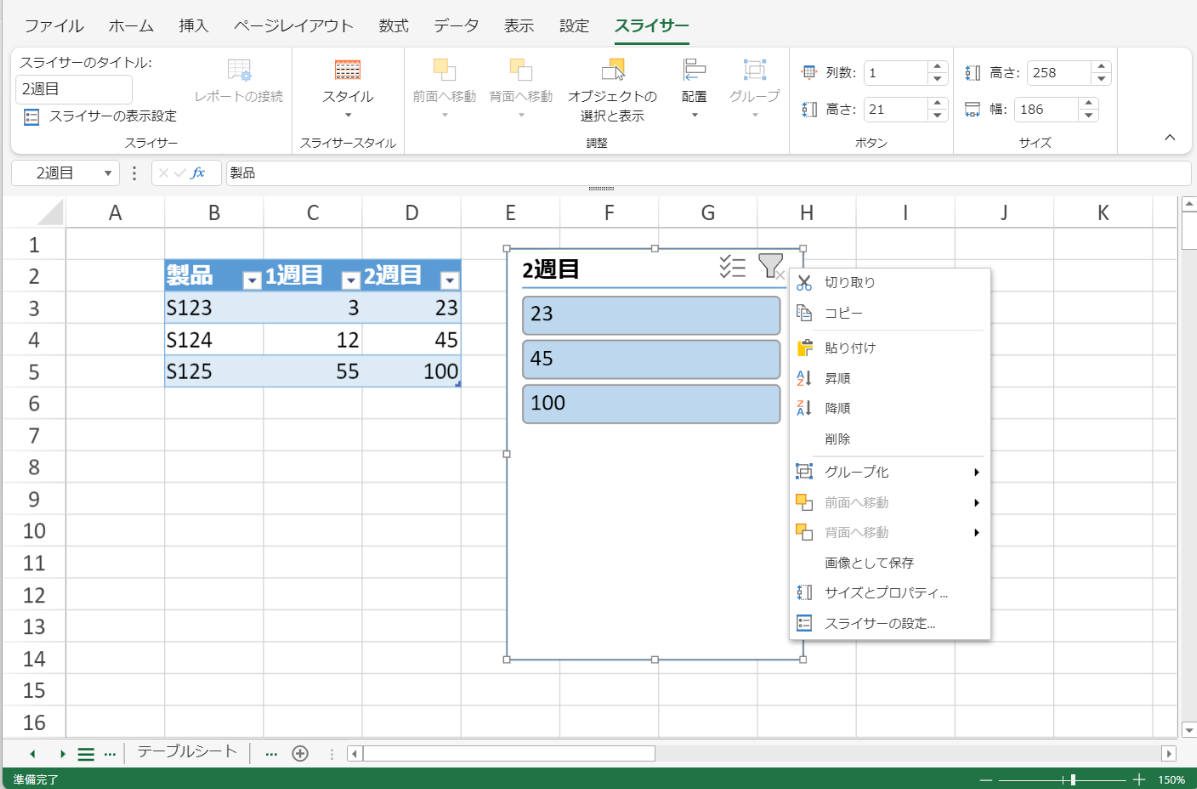The height and width of the screenshot is (789, 1197).
Task: Open スライサーの設定... from the context menu
Action: pos(879,623)
